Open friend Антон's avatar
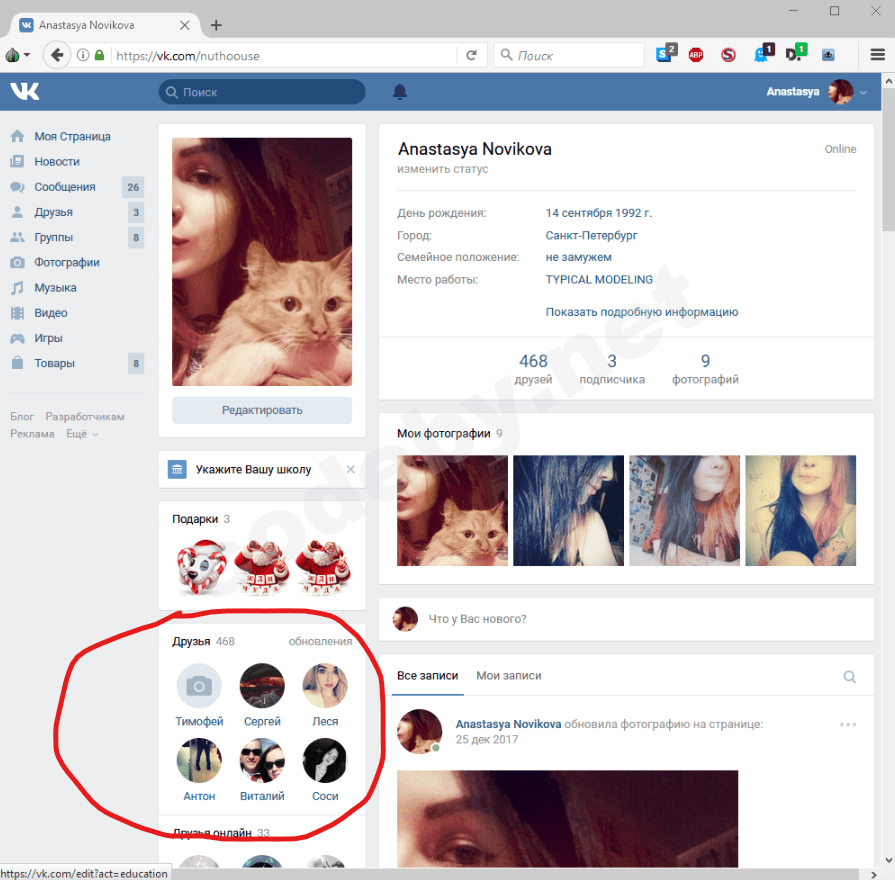The width and height of the screenshot is (895, 880). pyautogui.click(x=199, y=760)
